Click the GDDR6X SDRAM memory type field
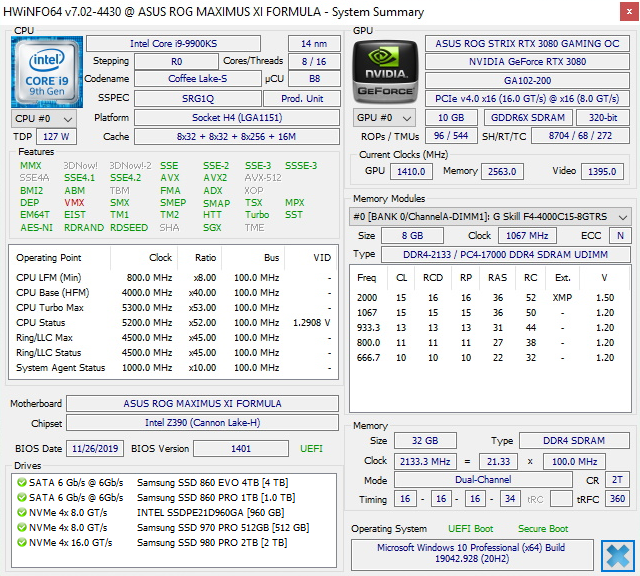Image resolution: width=640 pixels, height=576 pixels. 528,118
